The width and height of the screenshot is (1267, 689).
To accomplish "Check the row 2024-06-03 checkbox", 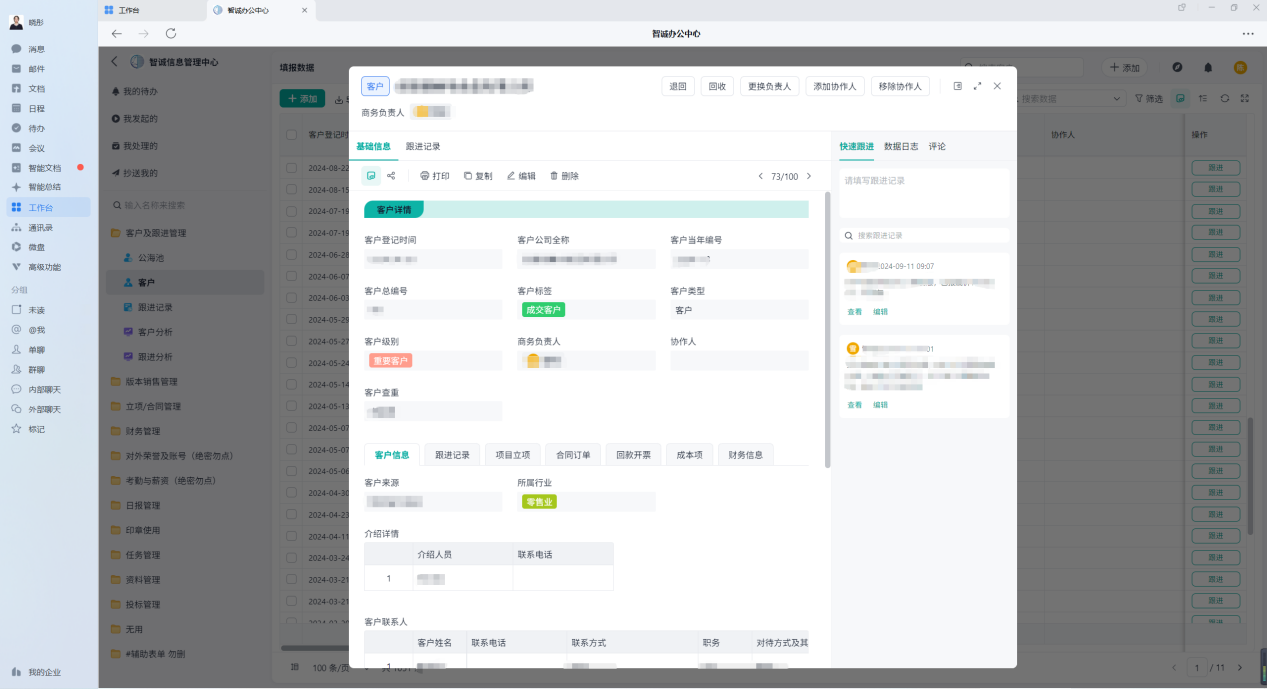I will (292, 298).
